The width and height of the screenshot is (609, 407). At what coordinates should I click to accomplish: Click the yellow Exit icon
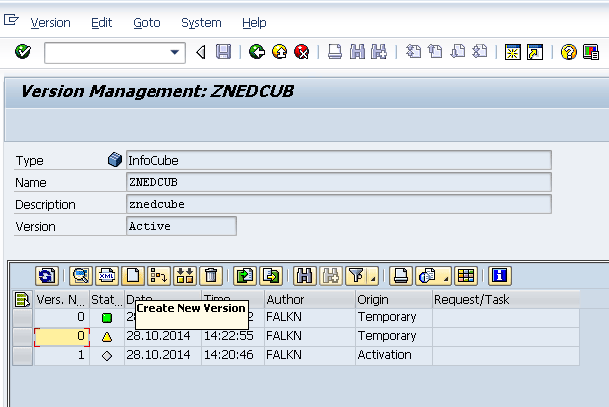(x=279, y=52)
